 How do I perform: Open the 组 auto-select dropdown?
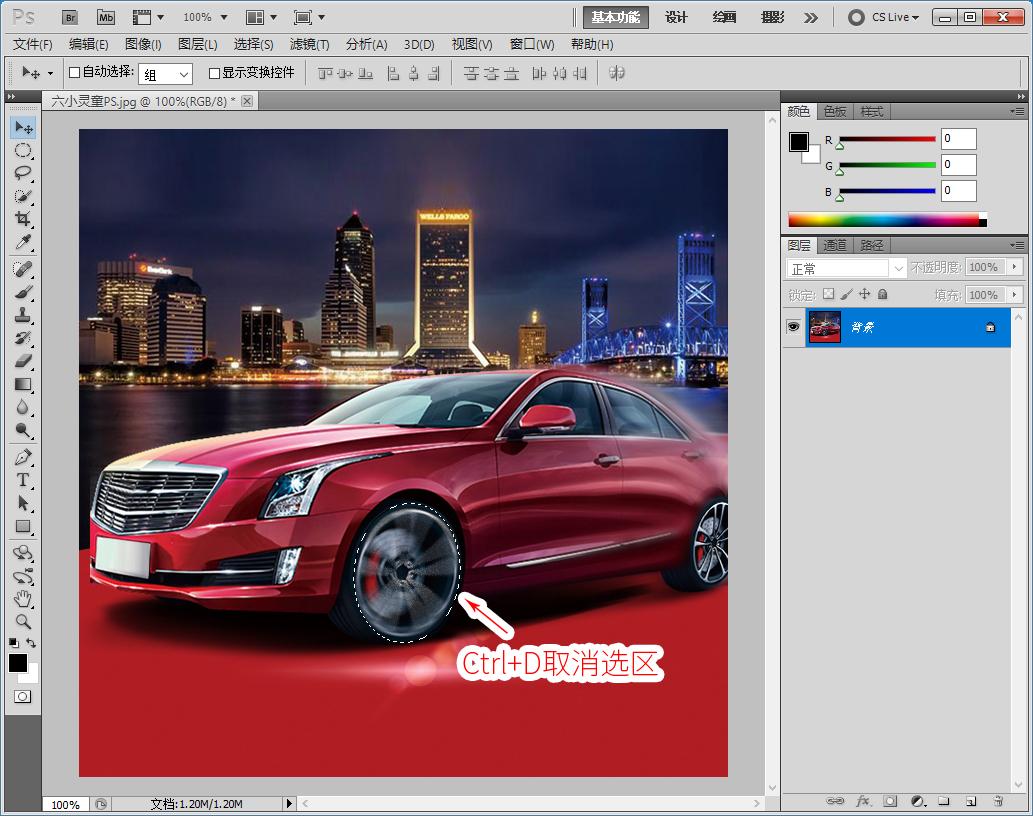(165, 74)
